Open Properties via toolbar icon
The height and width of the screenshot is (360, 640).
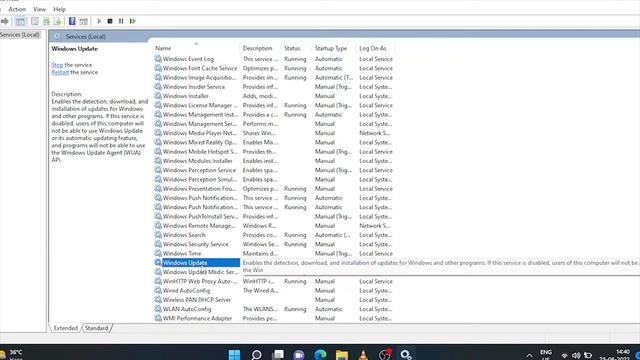click(x=35, y=21)
